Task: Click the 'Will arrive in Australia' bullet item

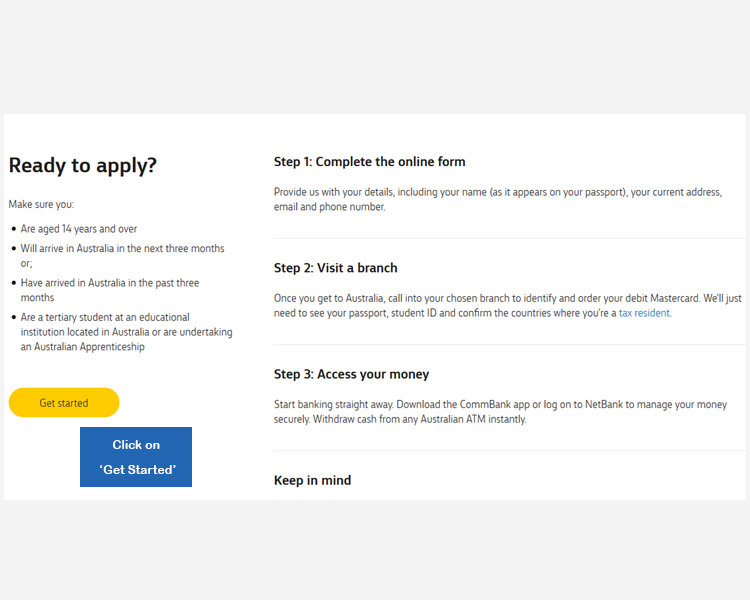Action: coord(122,248)
